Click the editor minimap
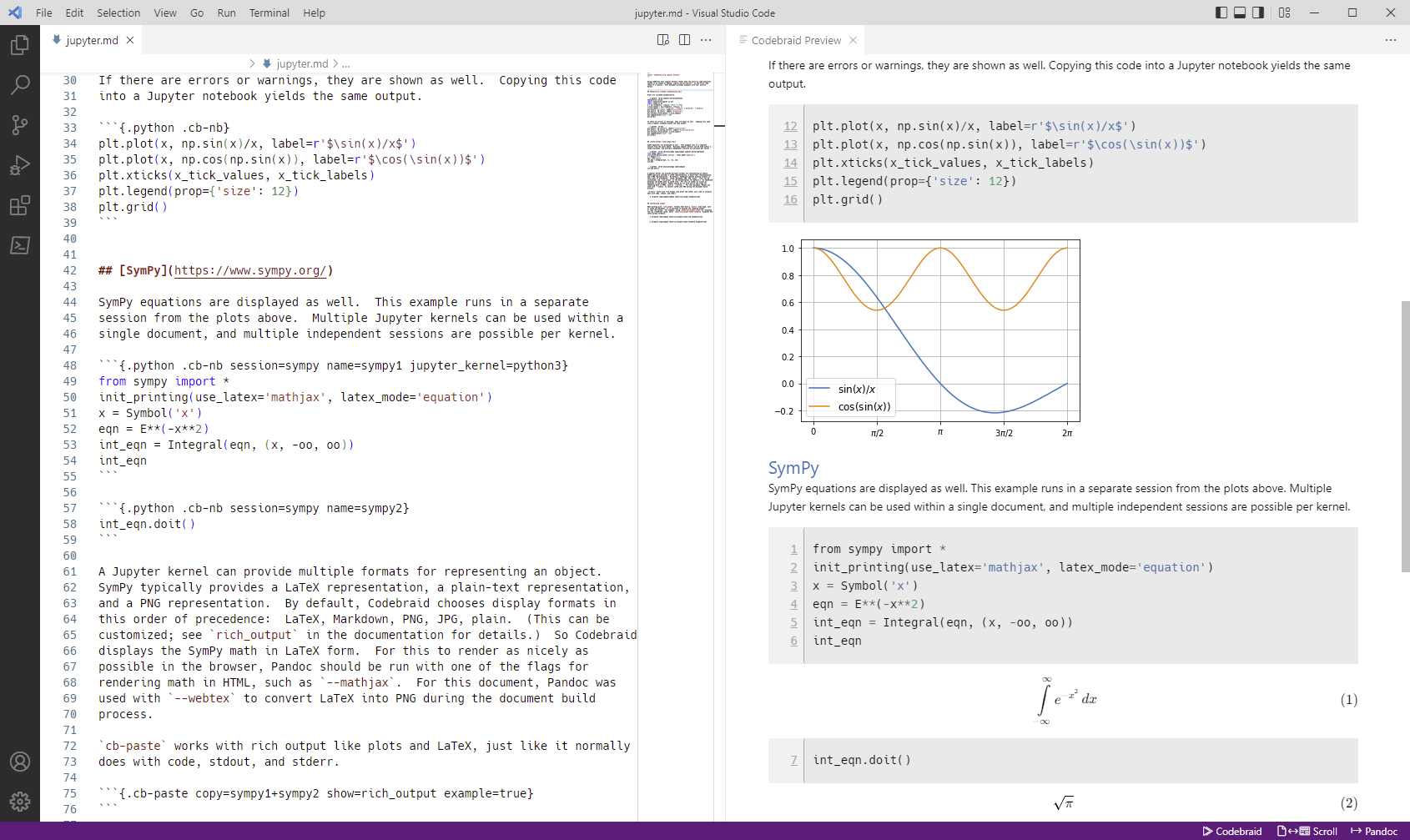The width and height of the screenshot is (1410, 840). pos(679,148)
